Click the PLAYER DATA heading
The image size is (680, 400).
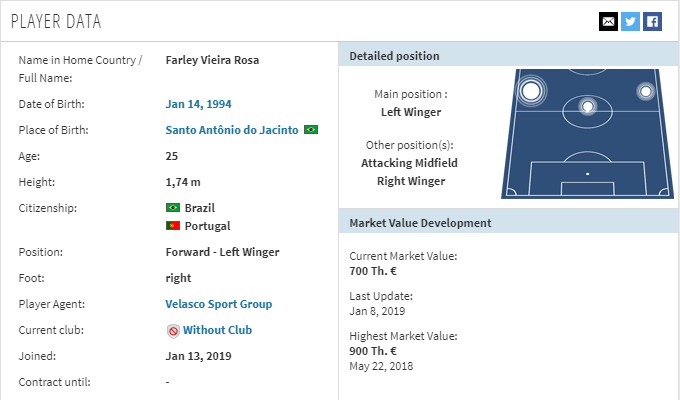[56, 21]
